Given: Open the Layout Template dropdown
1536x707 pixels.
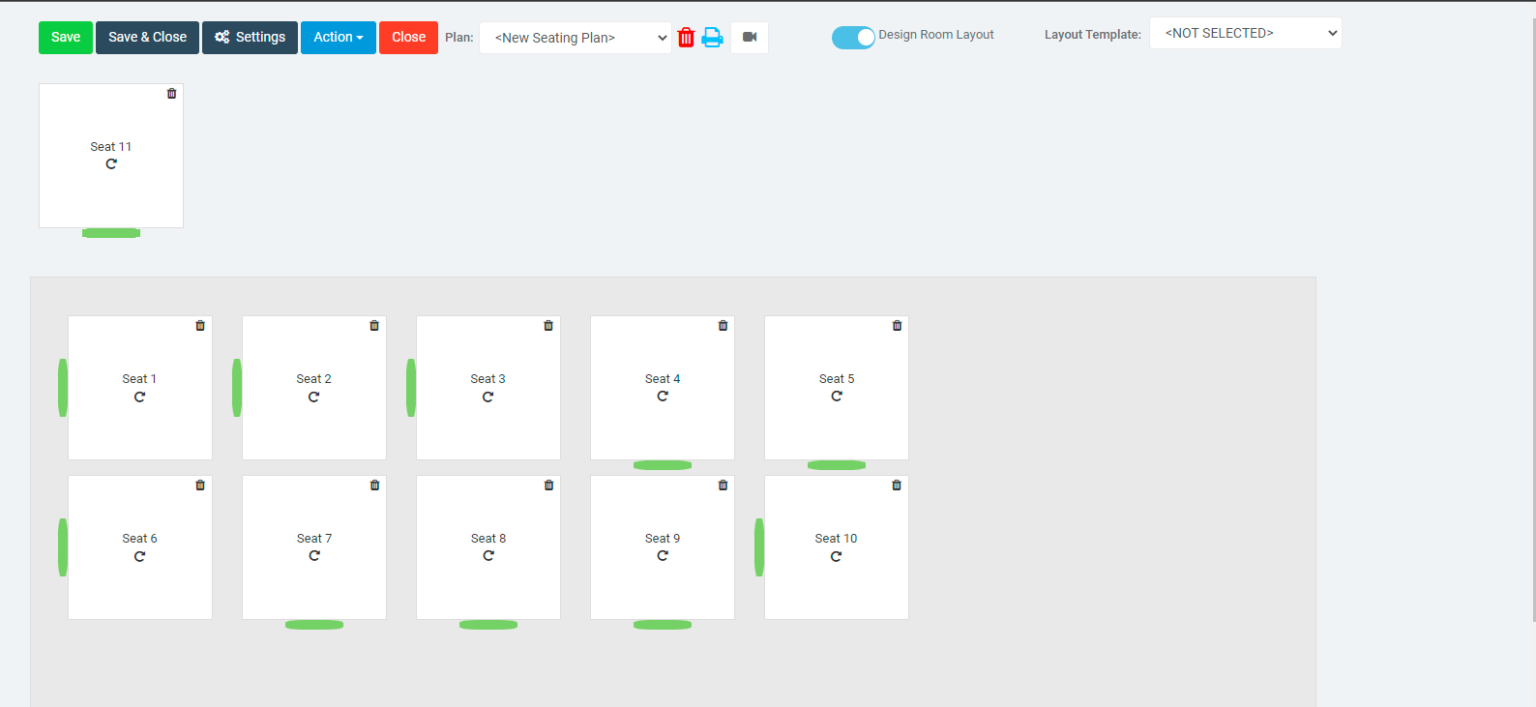Looking at the screenshot, I should (x=1245, y=32).
